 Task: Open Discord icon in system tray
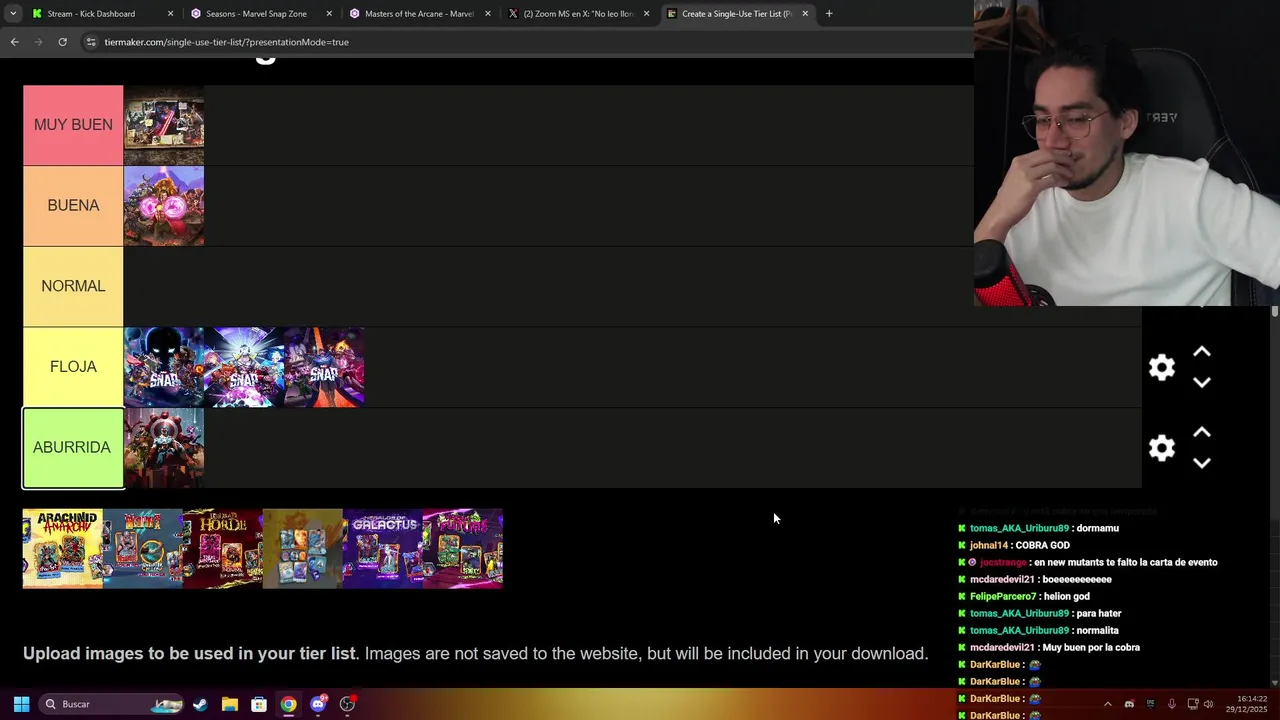[x=1129, y=704]
